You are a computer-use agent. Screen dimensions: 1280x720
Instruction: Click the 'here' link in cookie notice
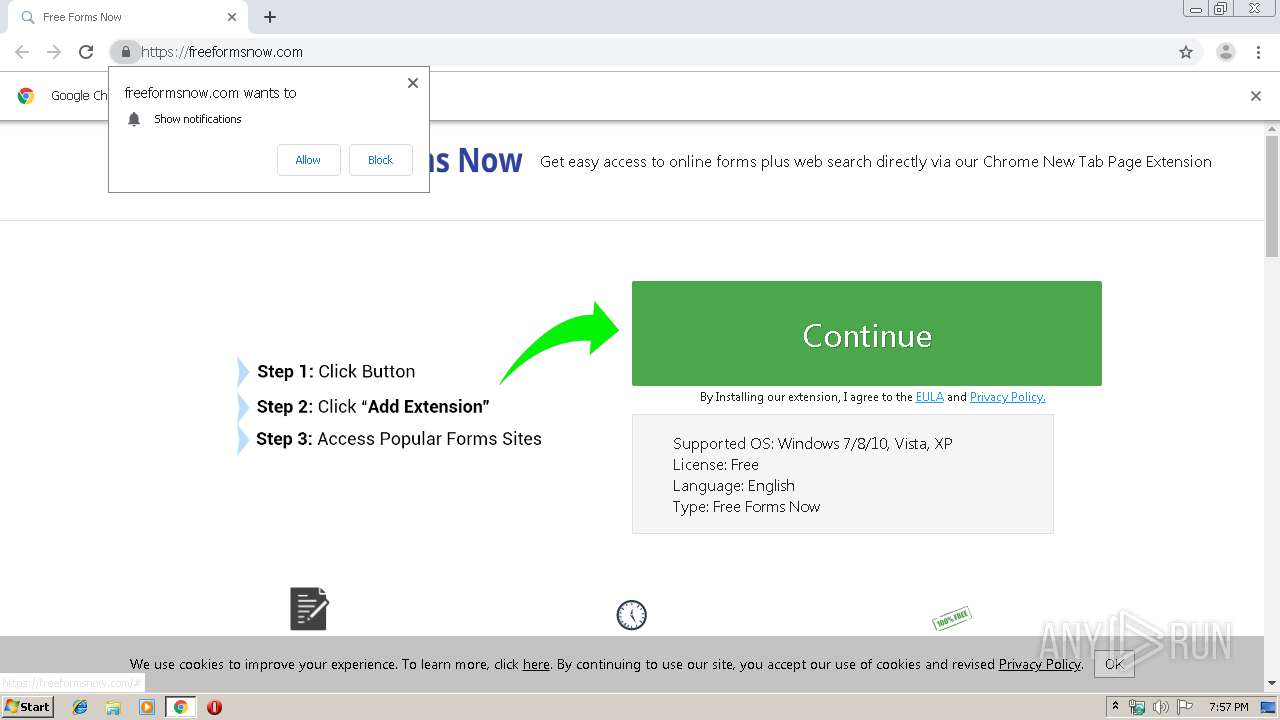(536, 664)
